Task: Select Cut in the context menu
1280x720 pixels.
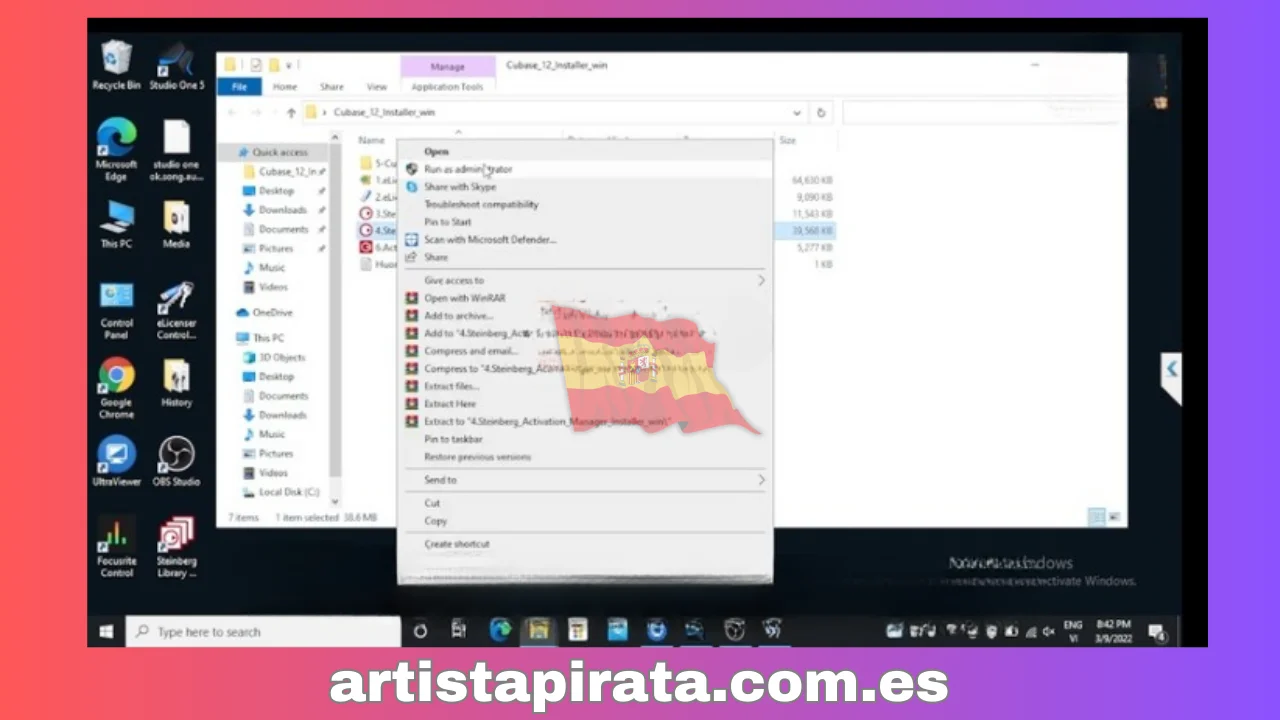Action: coord(585,503)
